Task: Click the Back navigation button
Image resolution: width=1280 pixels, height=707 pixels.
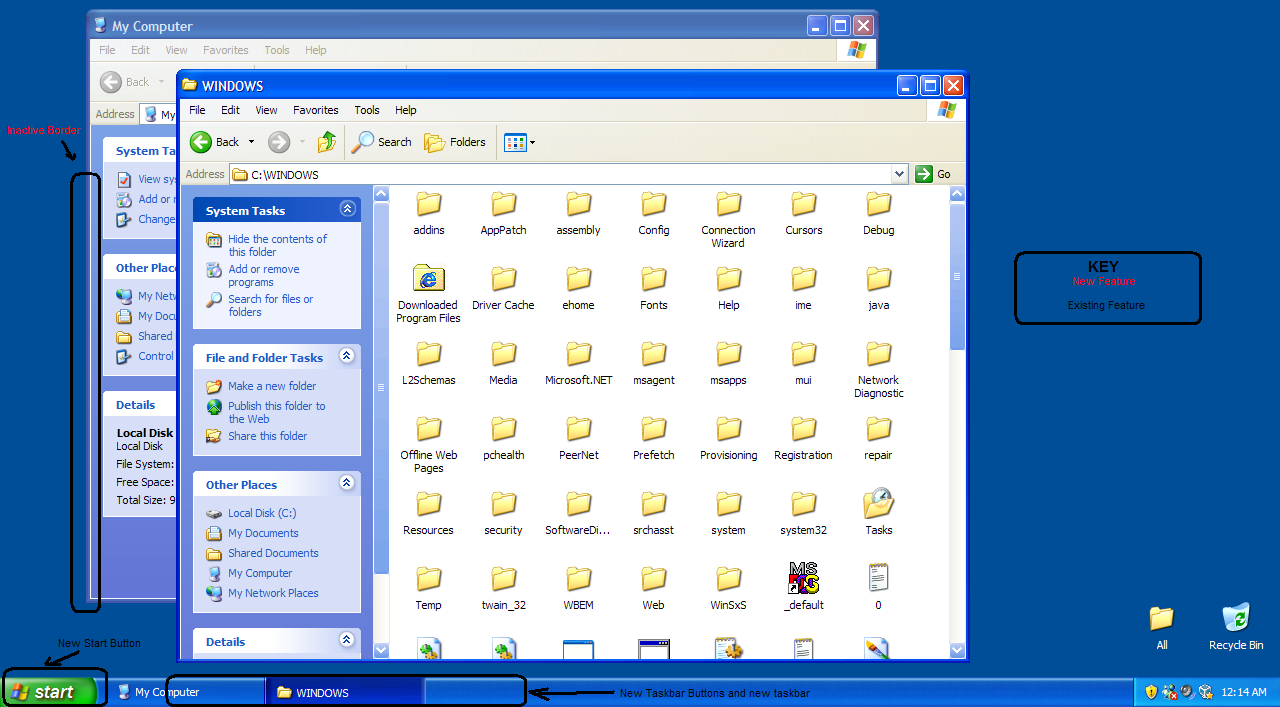Action: [x=216, y=142]
